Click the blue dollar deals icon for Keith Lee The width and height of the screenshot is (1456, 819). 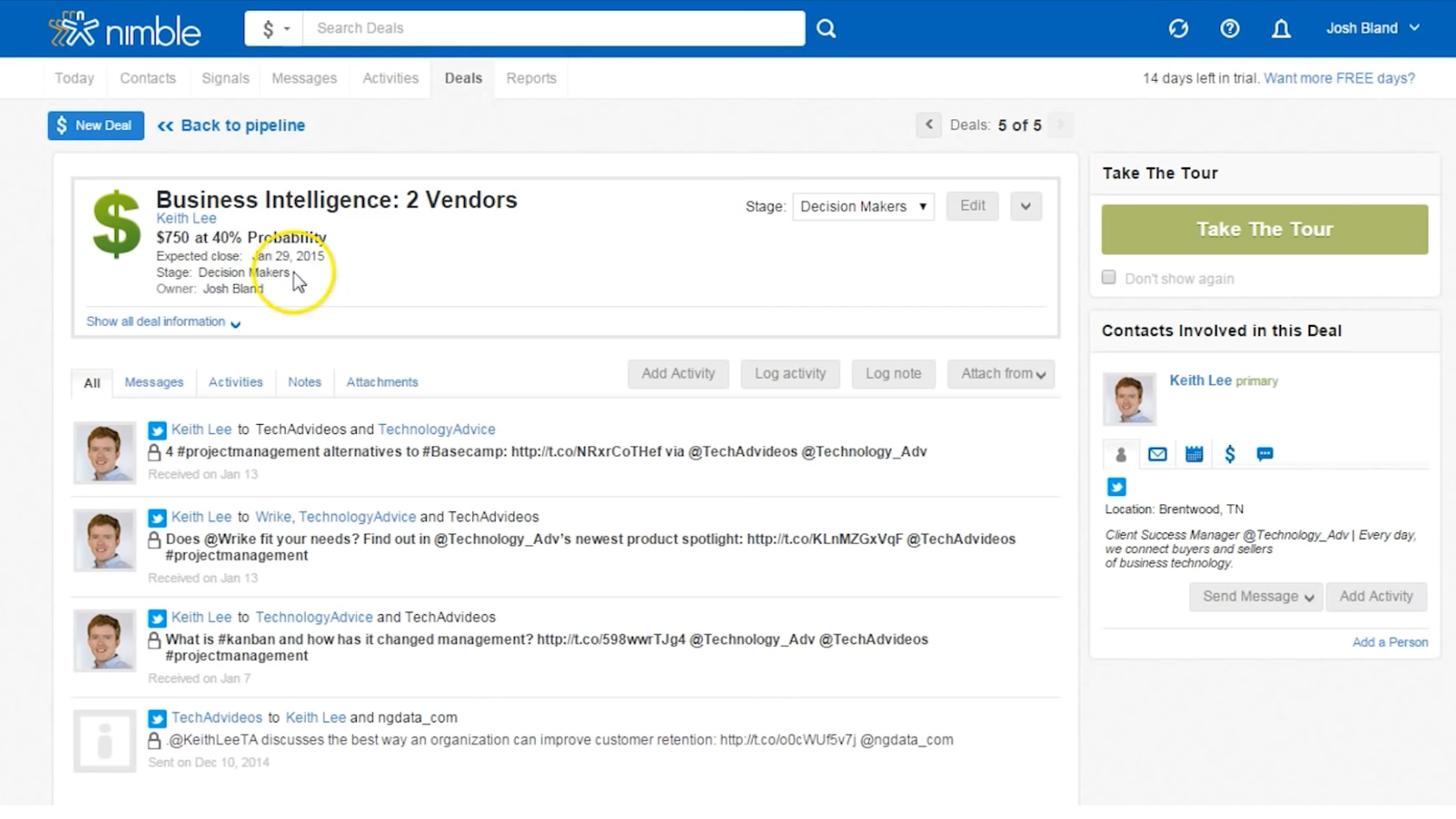(1229, 454)
